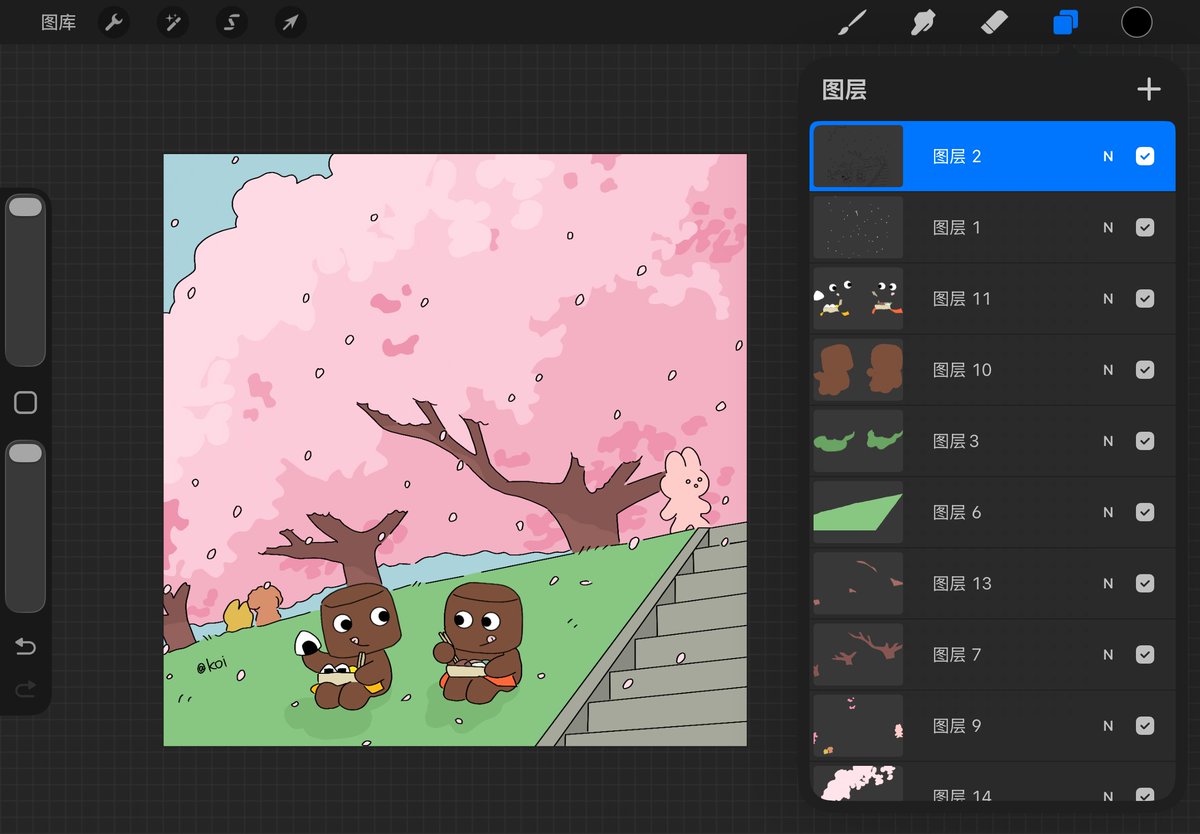Select the Eraser tool
This screenshot has height=834, width=1200.
pyautogui.click(x=995, y=22)
